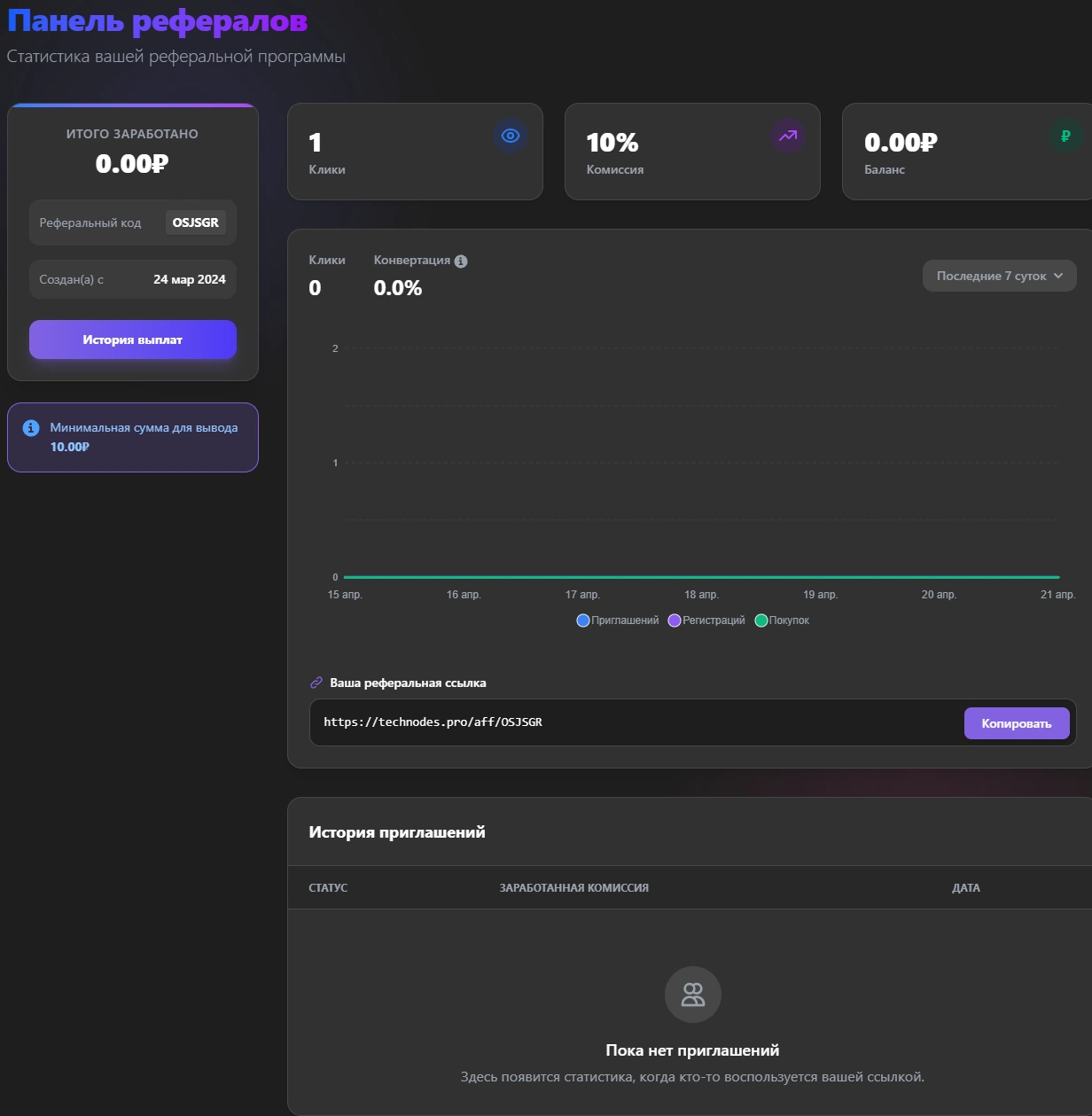Open the Последние 7 суток dropdown
This screenshot has height=1116, width=1092.
[1000, 276]
